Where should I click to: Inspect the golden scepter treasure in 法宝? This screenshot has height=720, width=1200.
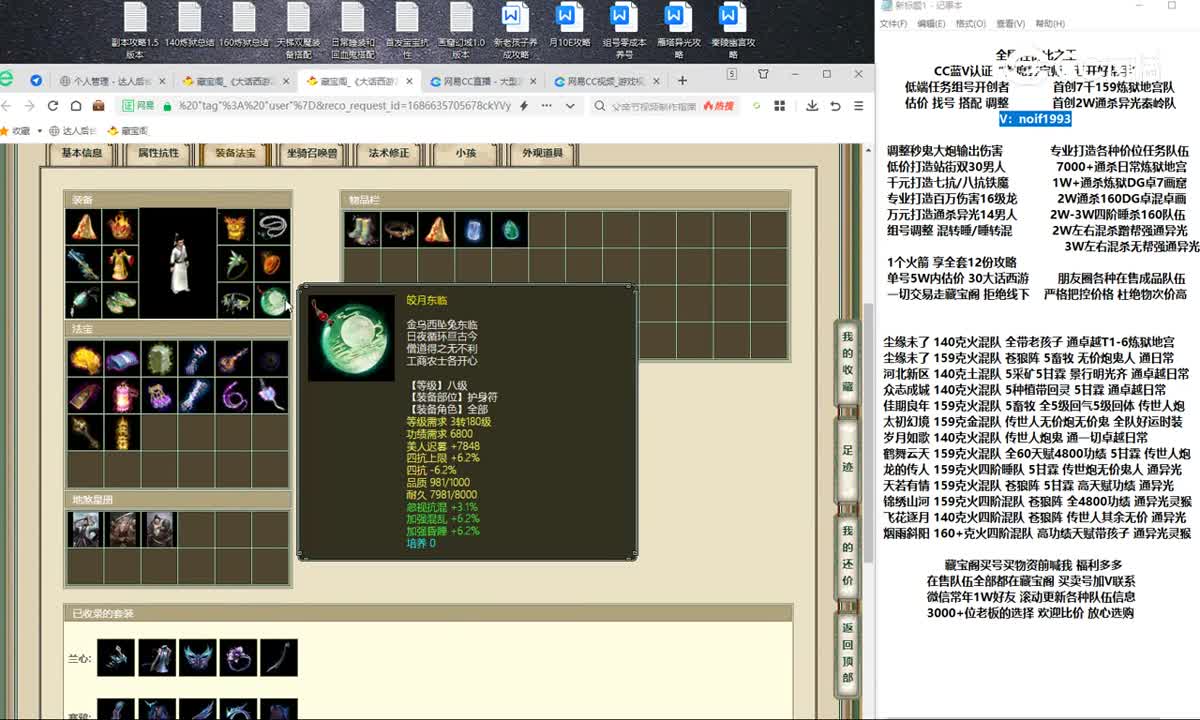pos(85,432)
